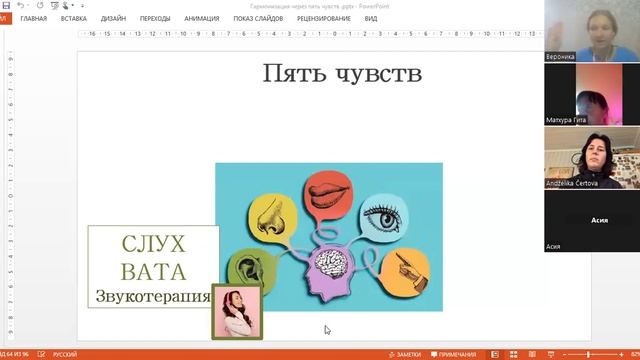Switch to Slide Sorter view icon
Viewport: 640px width, 360px height.
[x=513, y=354]
